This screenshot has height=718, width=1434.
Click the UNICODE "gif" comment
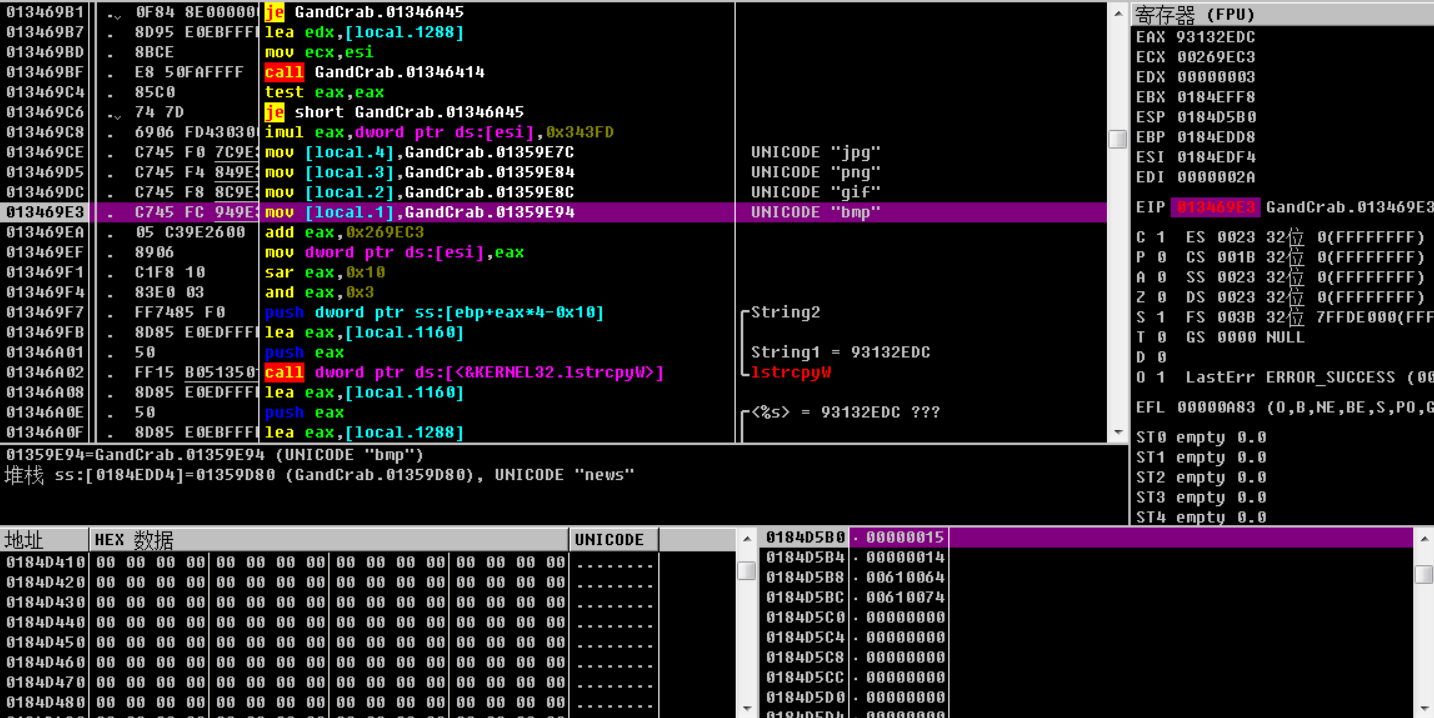(815, 192)
